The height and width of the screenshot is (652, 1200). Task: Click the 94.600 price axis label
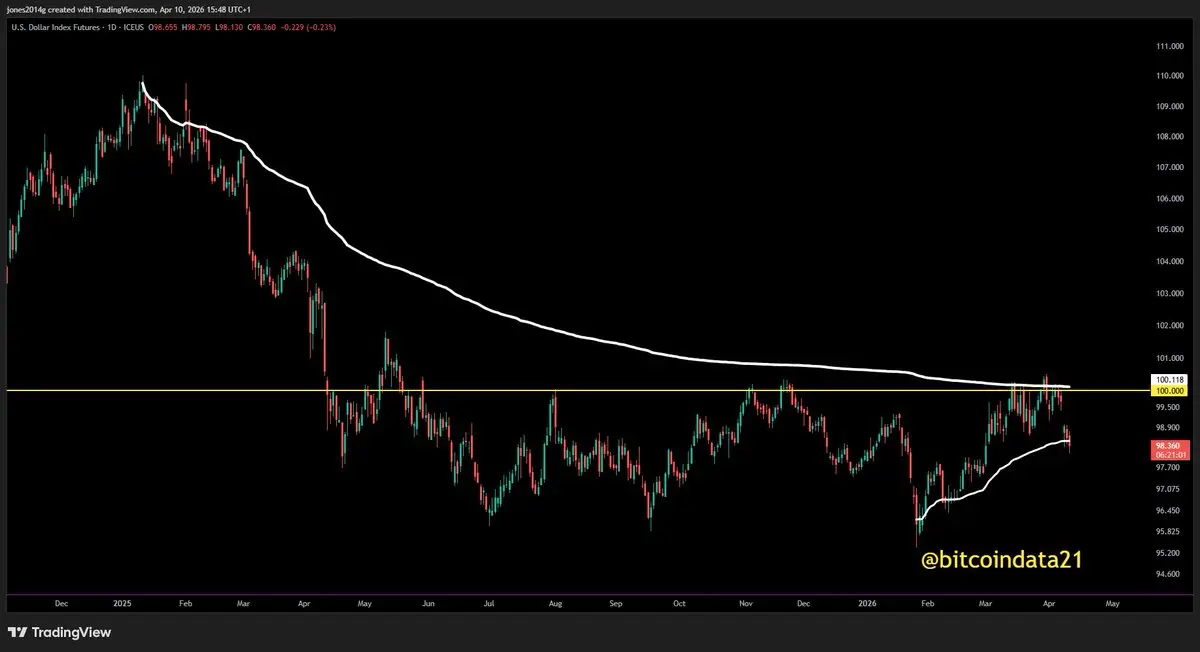click(1168, 574)
